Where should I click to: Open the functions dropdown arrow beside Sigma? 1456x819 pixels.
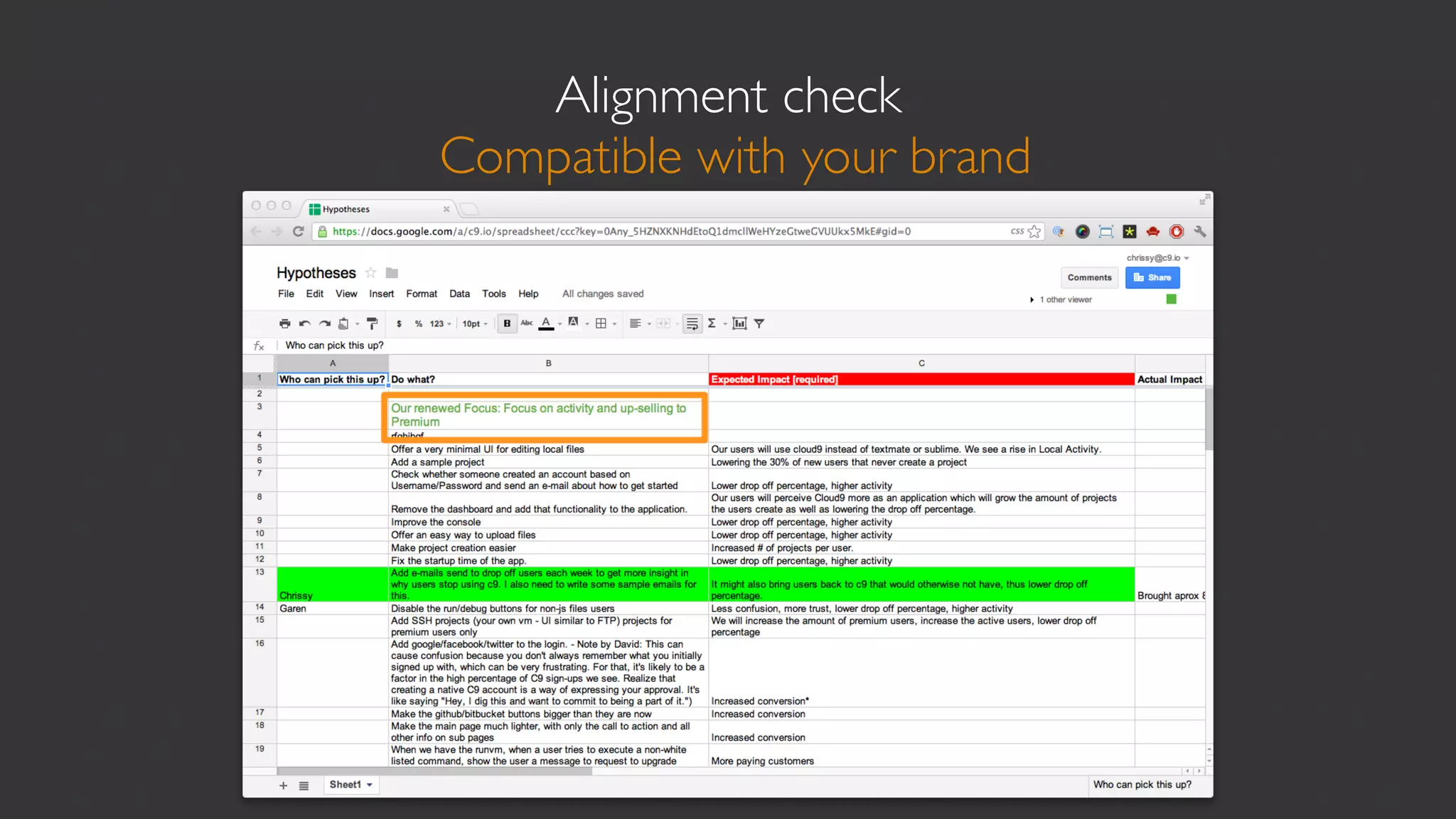[x=724, y=324]
